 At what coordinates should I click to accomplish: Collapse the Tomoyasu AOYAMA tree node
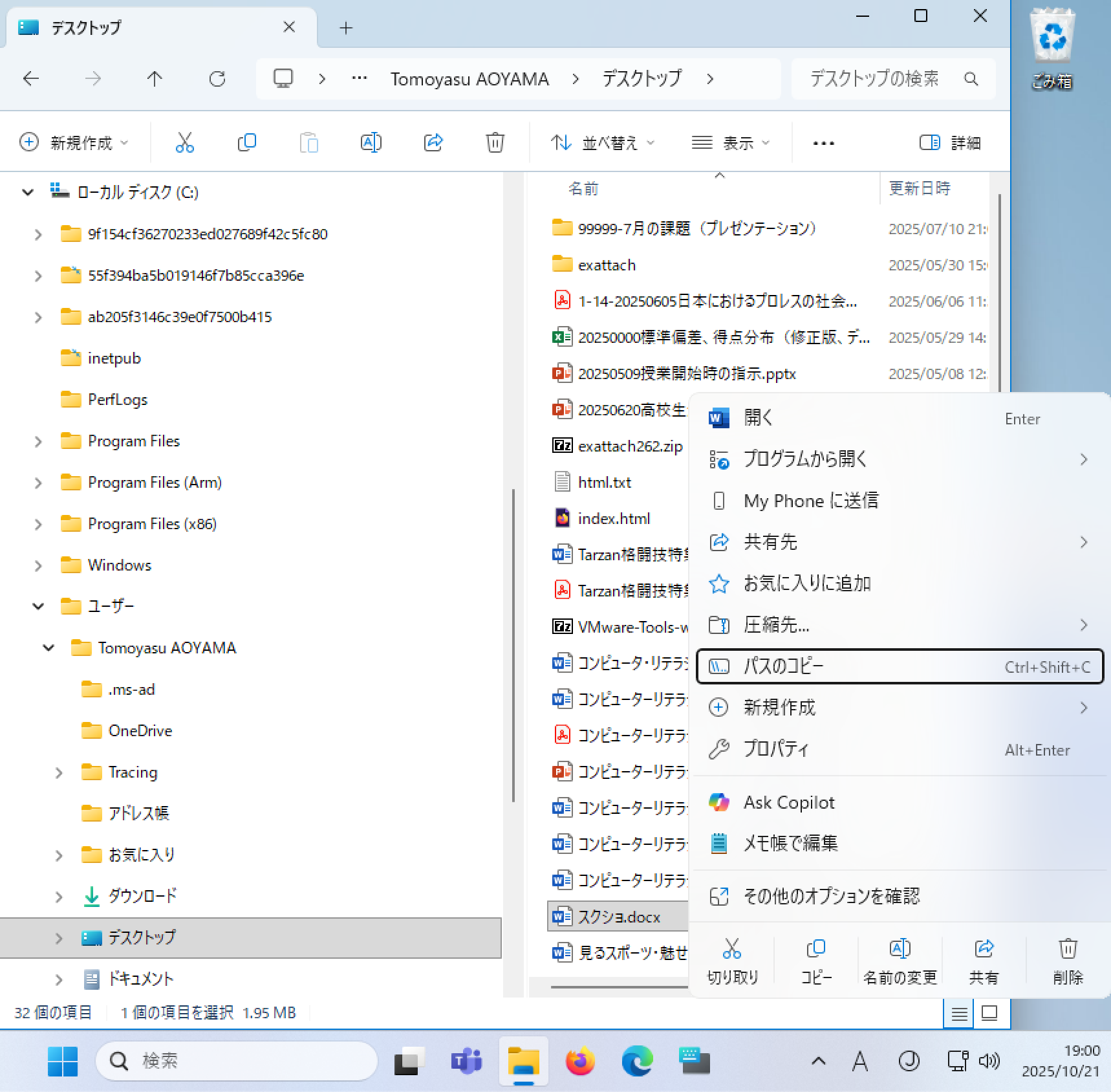[49, 648]
